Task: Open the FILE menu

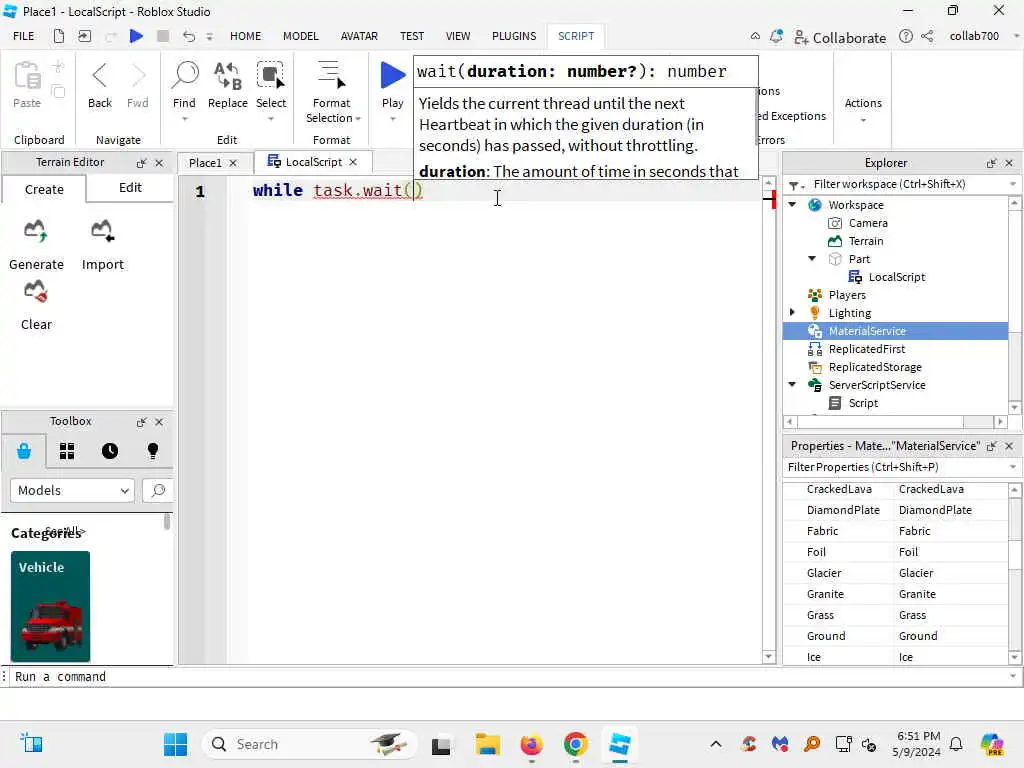Action: tap(24, 36)
